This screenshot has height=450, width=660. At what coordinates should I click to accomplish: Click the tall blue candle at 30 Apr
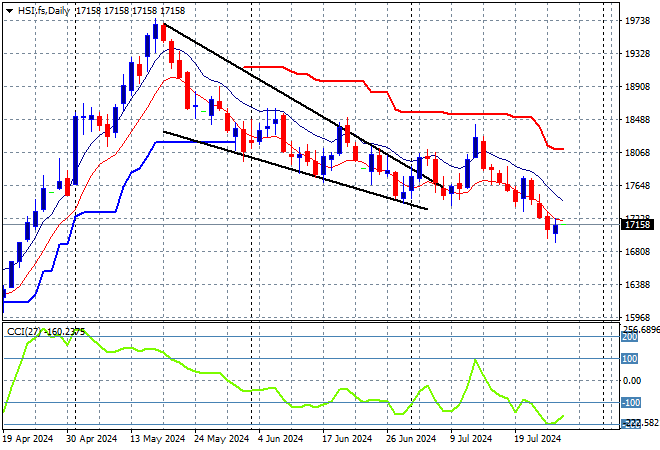[76, 150]
